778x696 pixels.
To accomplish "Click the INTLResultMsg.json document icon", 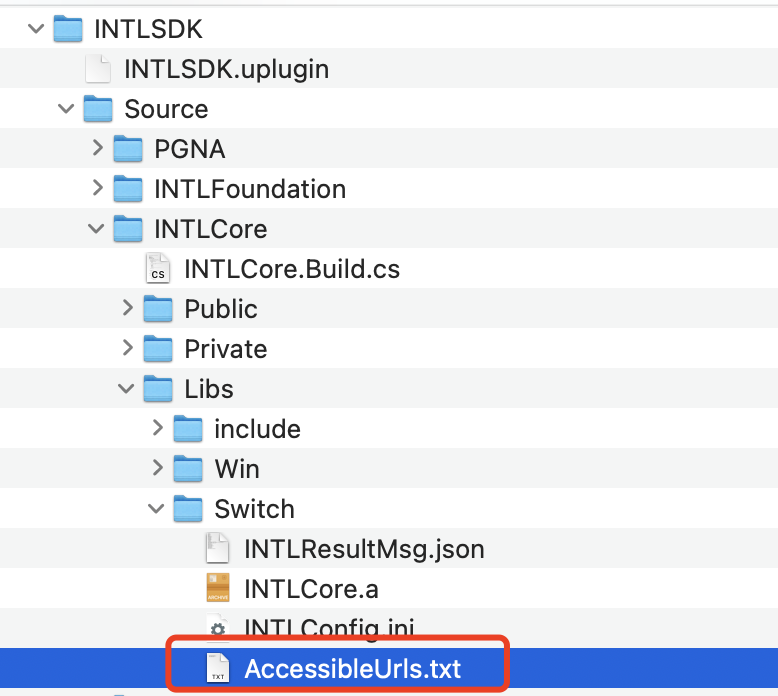I will [x=218, y=549].
